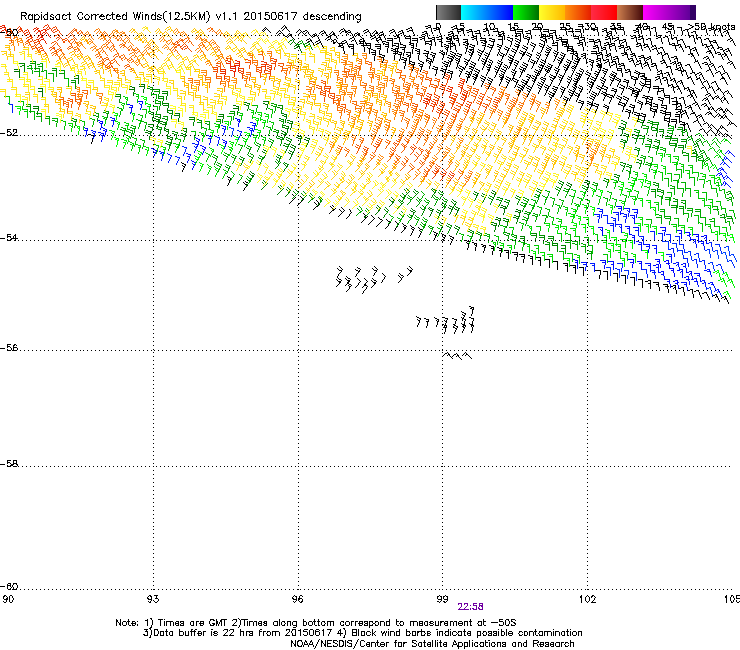This screenshot has height=650, width=740.
Task: Click latitude label -54 on the left axis
Action: [x=9, y=237]
